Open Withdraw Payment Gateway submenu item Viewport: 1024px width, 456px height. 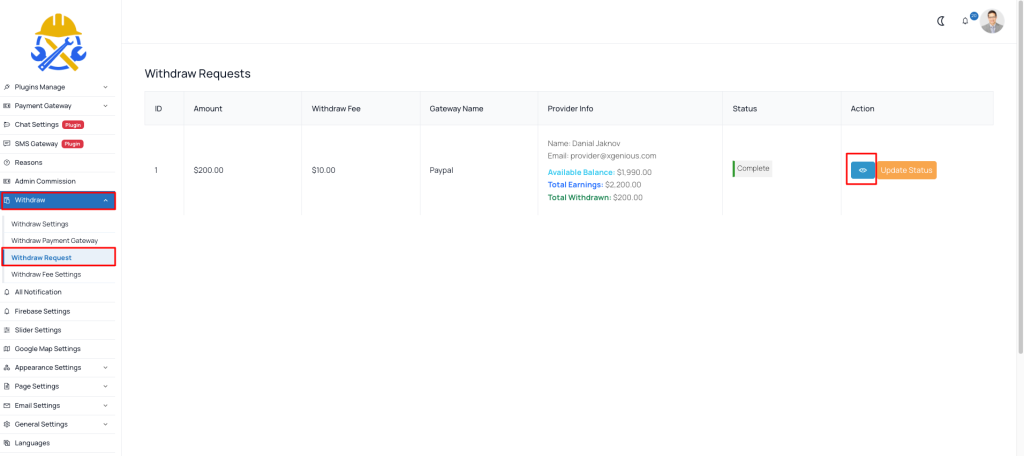(x=55, y=241)
